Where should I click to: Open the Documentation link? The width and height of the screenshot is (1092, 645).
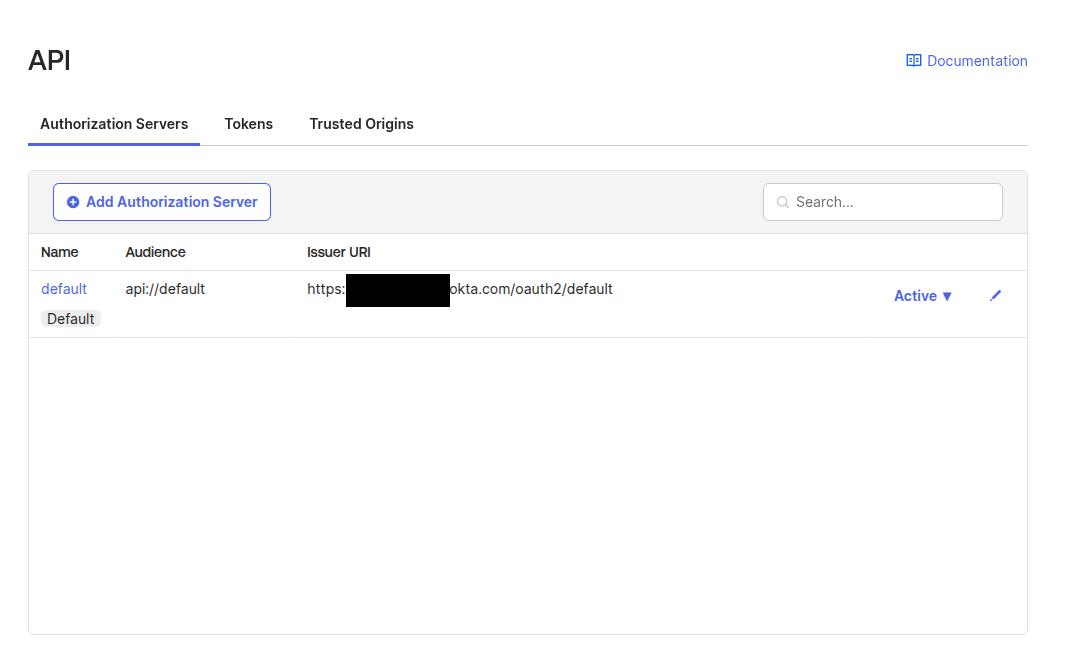click(x=976, y=61)
